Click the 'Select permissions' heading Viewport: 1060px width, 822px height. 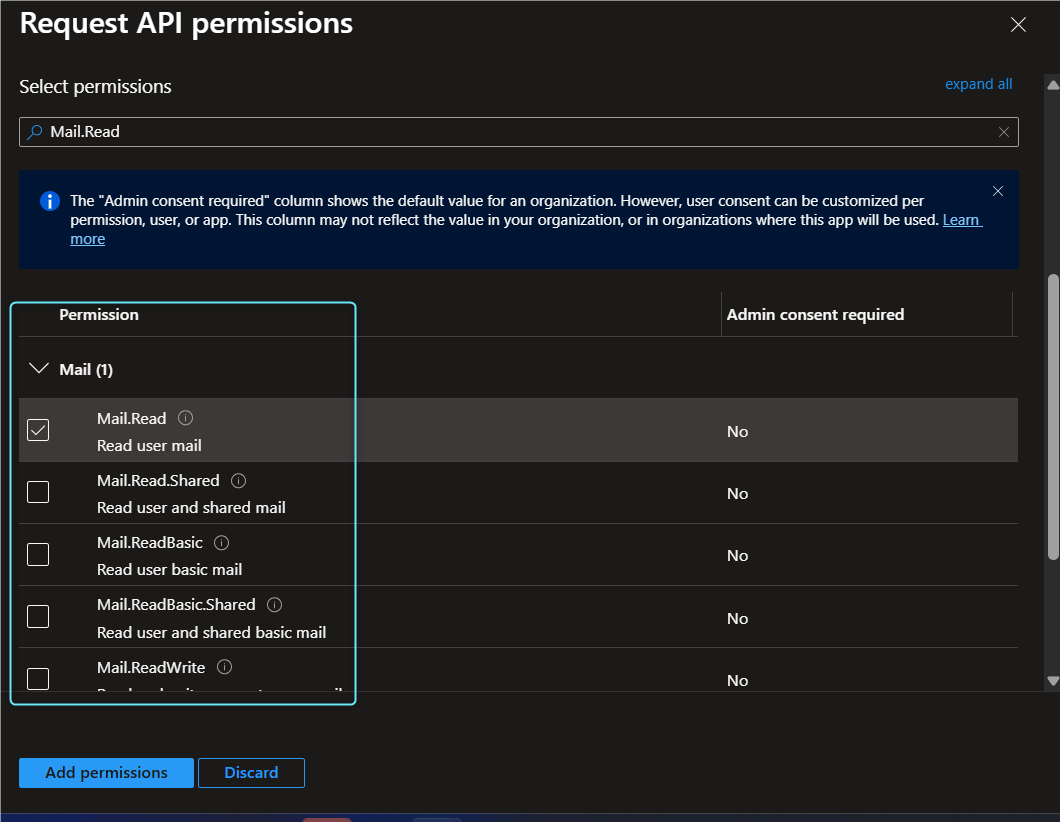[95, 87]
